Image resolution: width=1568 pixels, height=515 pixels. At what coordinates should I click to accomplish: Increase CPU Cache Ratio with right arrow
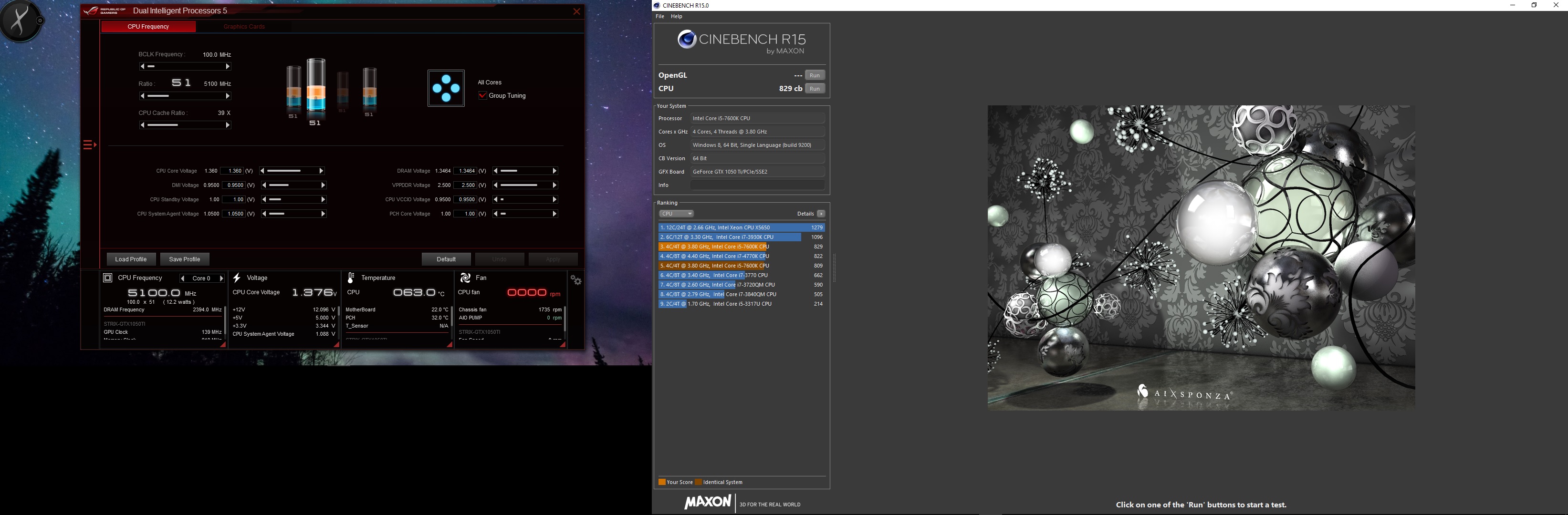228,125
